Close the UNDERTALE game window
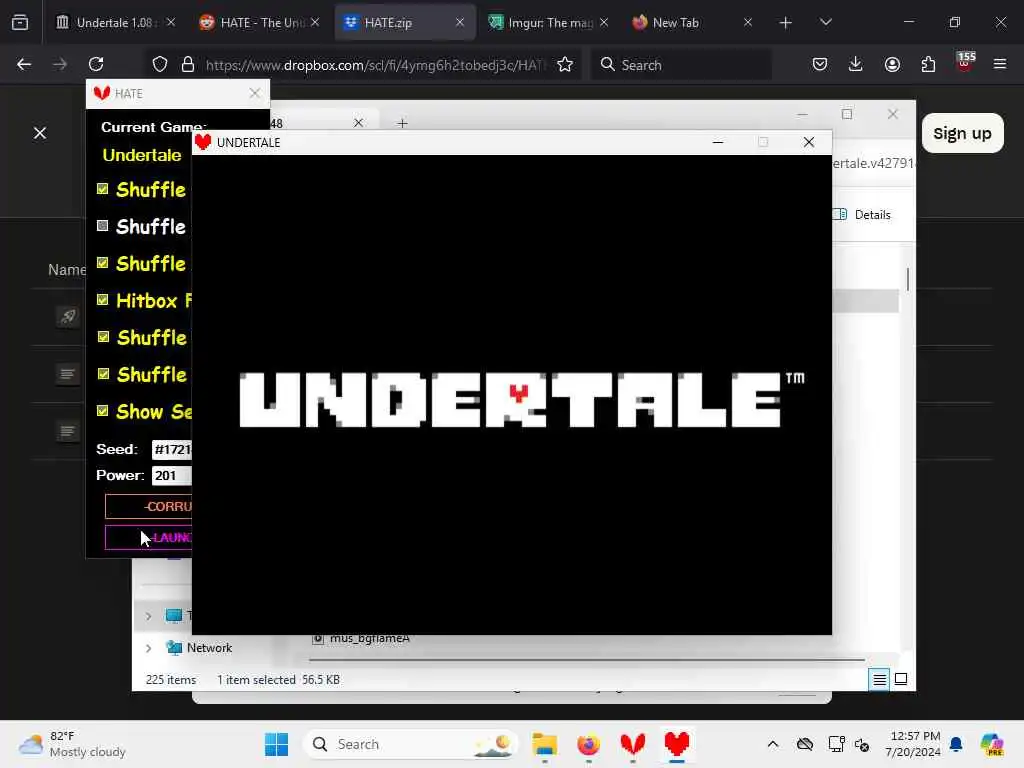 [x=808, y=142]
